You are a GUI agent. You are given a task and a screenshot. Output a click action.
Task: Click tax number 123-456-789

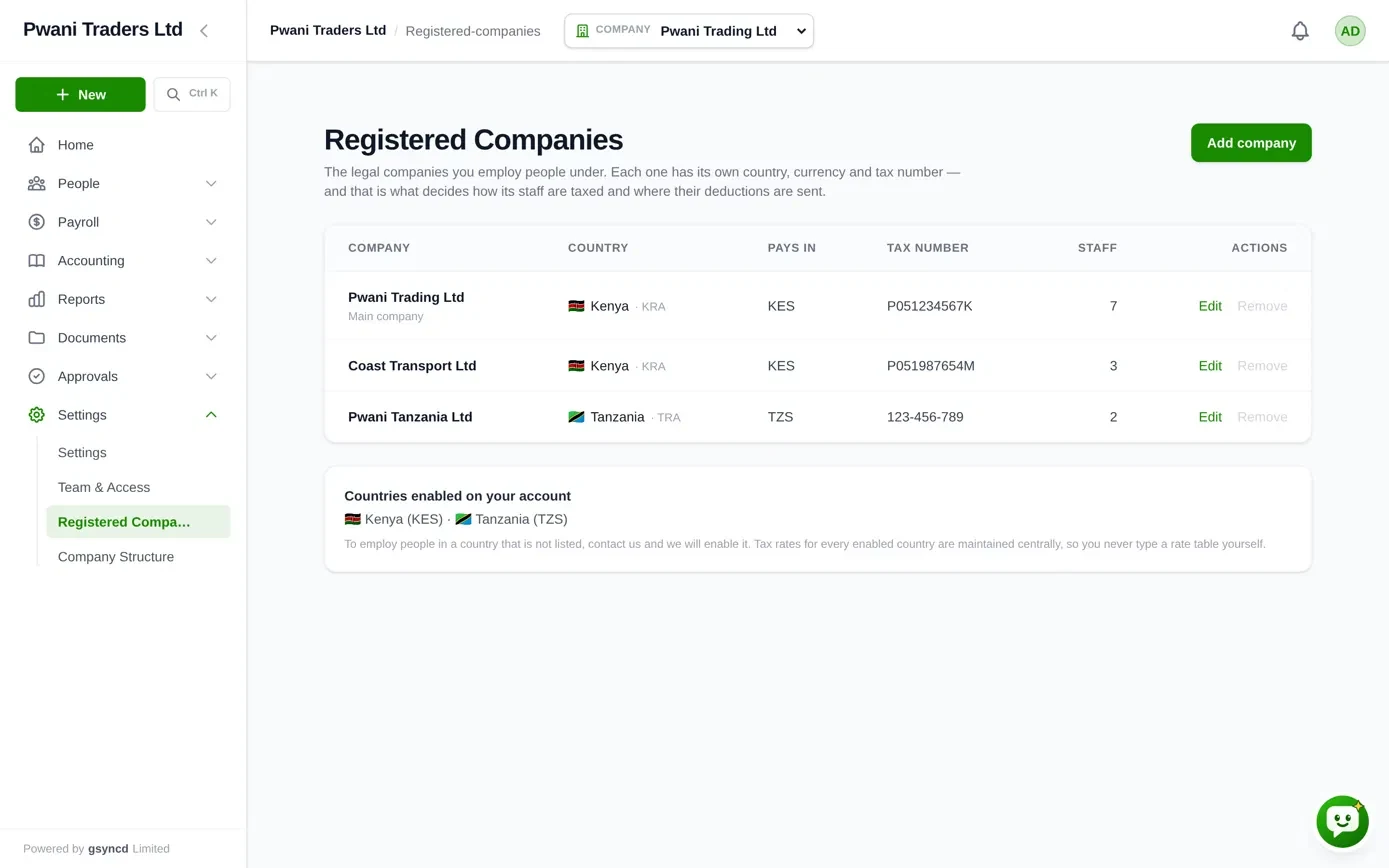(925, 417)
